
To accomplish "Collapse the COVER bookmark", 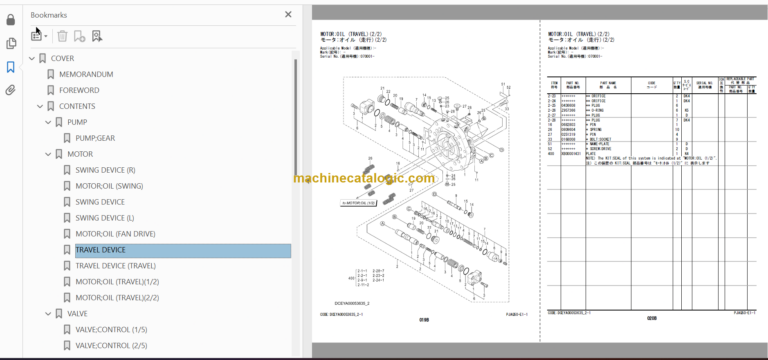I will click(x=32, y=58).
